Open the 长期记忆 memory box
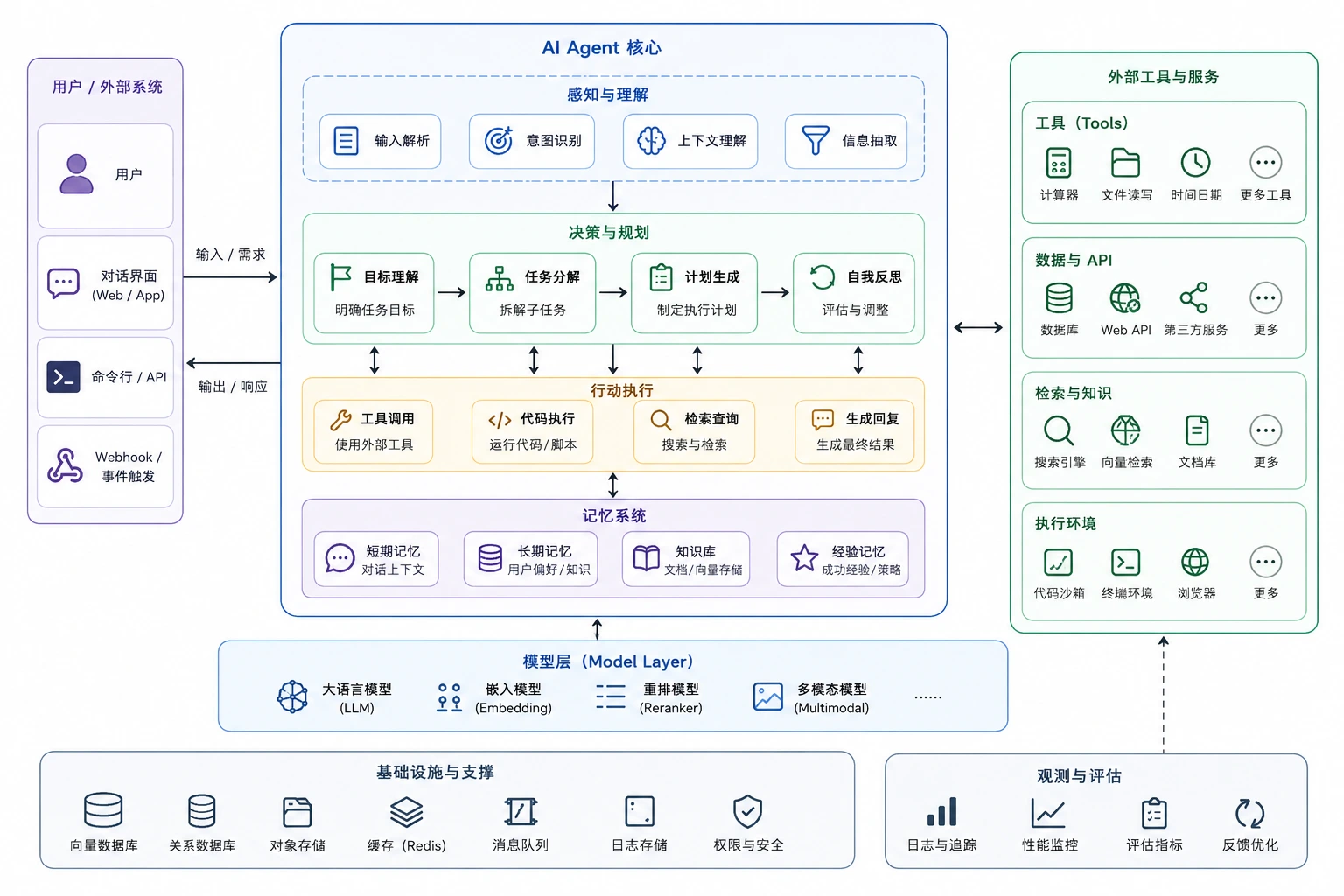The width and height of the screenshot is (1344, 896). [x=531, y=559]
